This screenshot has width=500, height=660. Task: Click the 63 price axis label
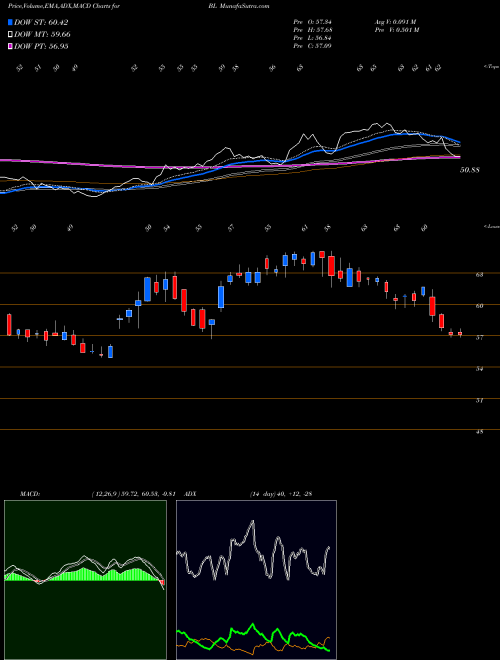click(x=479, y=274)
